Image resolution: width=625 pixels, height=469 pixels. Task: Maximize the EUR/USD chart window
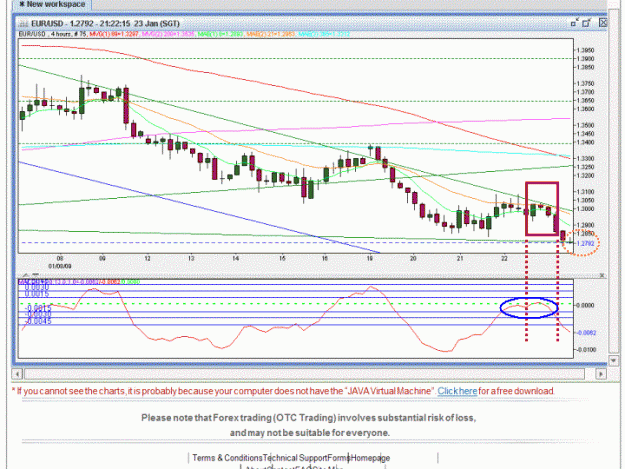pos(586,23)
